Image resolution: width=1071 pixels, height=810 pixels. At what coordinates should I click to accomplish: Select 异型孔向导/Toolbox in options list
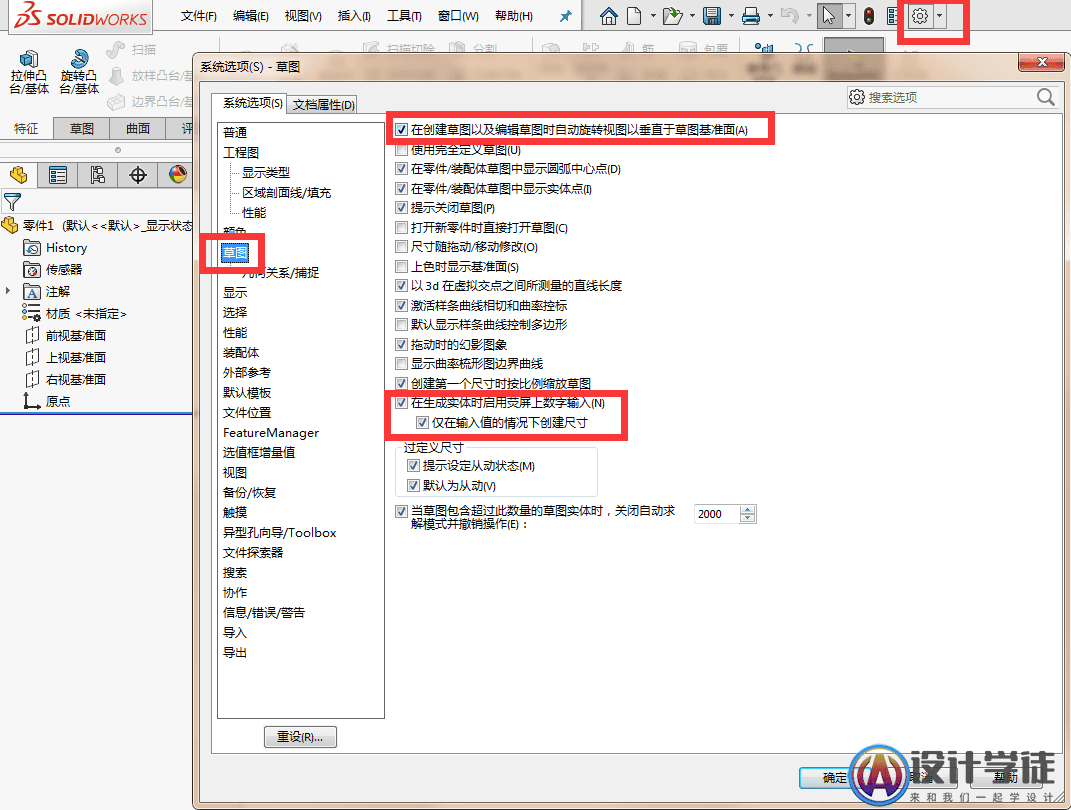tap(279, 533)
